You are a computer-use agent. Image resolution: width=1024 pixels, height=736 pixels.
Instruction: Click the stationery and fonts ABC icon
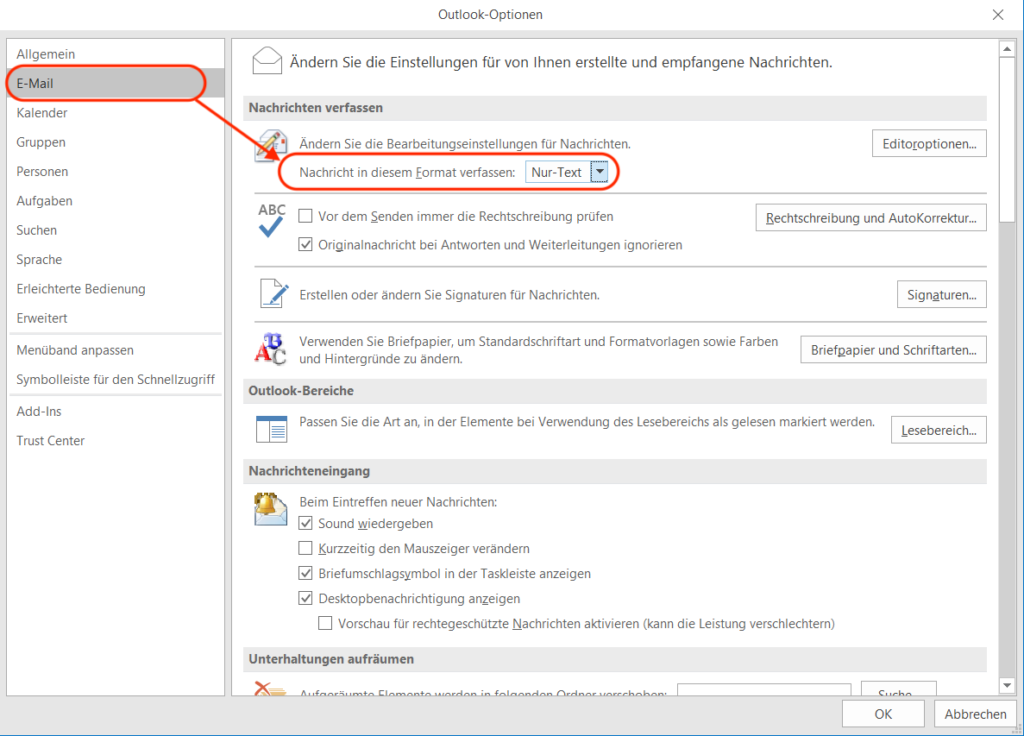coord(270,349)
